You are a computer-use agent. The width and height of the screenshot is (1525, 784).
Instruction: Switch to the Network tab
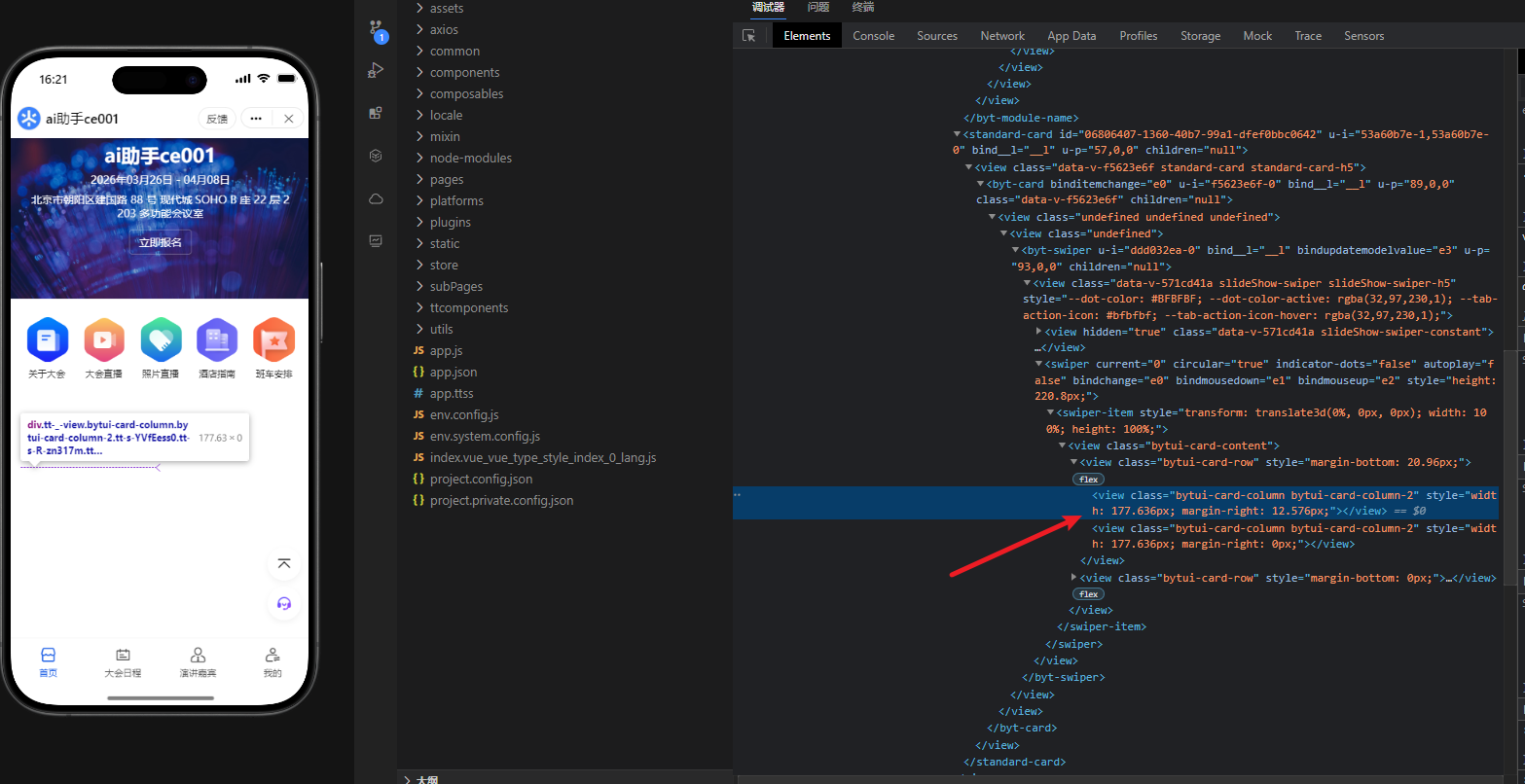click(x=1001, y=36)
